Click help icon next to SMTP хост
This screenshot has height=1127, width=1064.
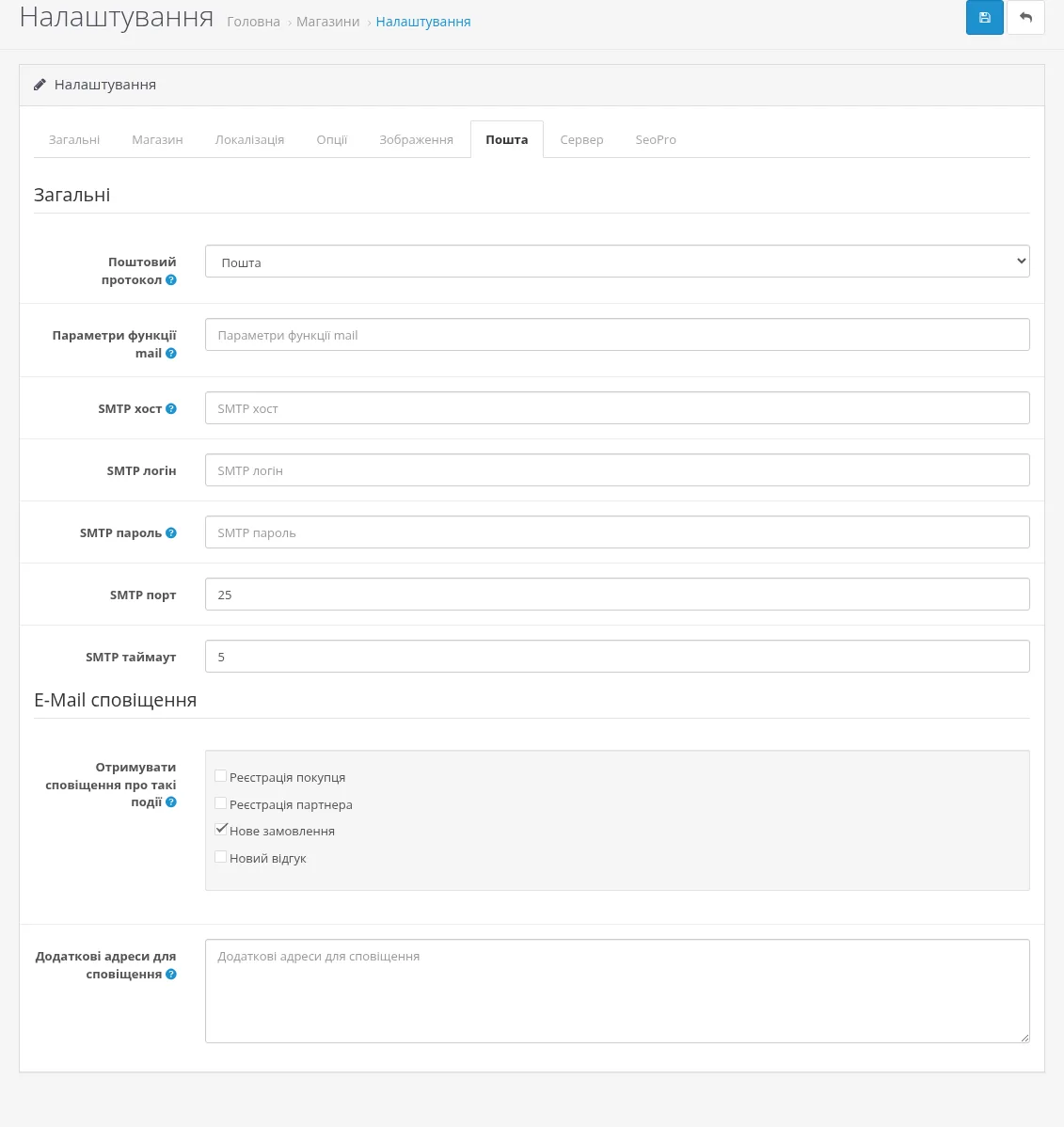pos(171,409)
